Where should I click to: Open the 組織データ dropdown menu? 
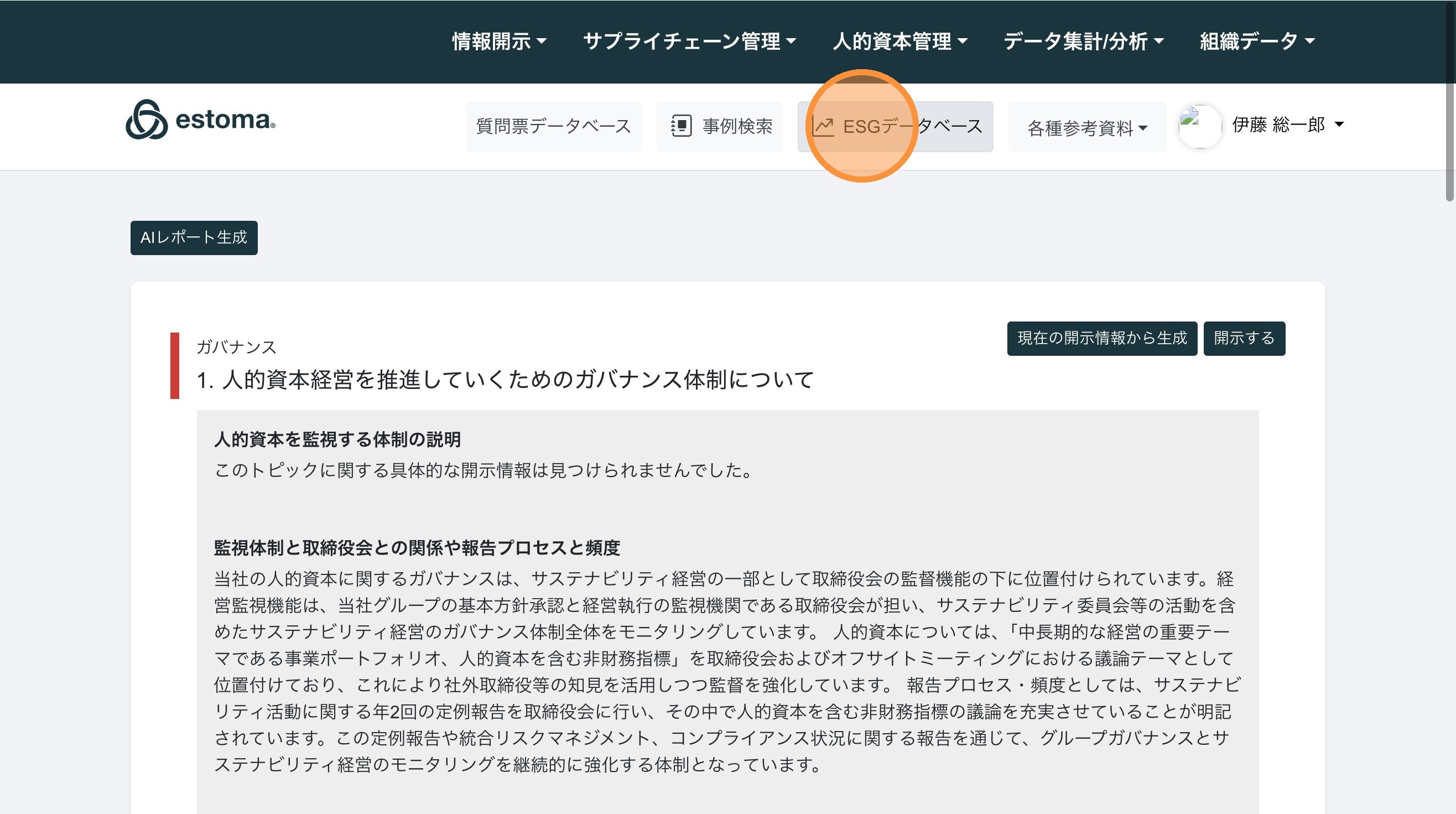coord(1257,42)
